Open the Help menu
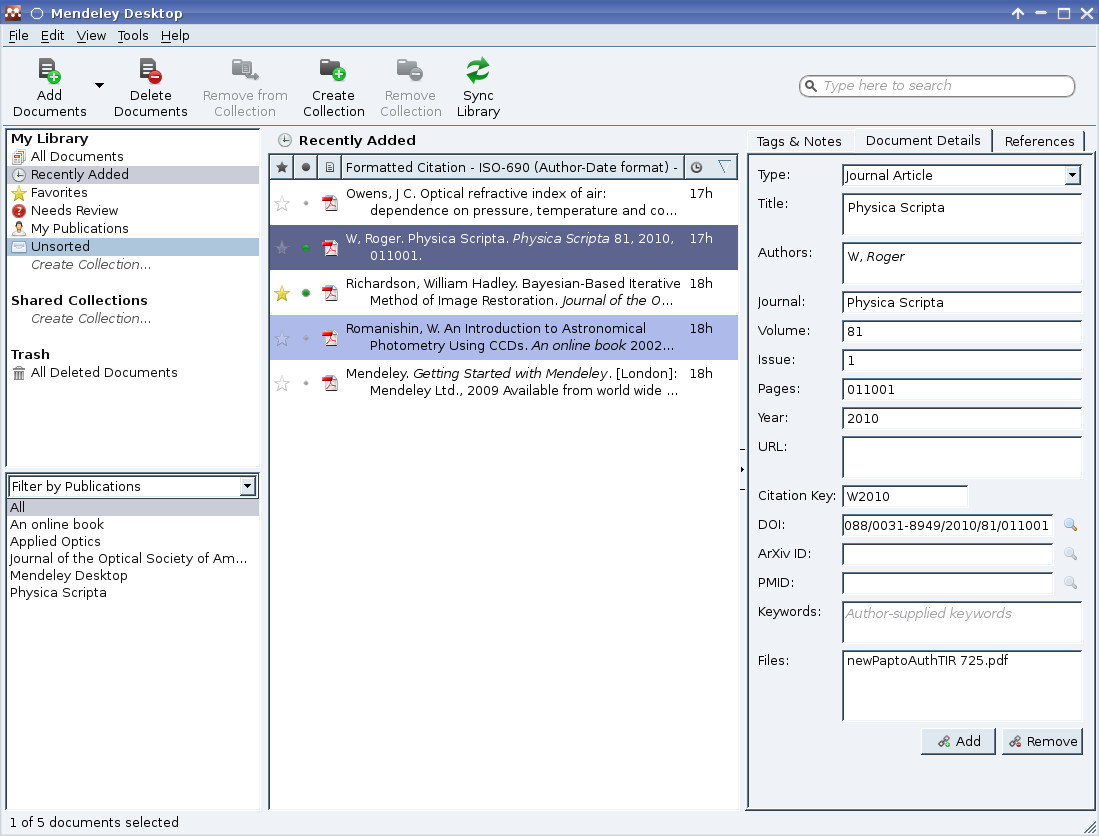This screenshot has width=1099, height=836. click(x=175, y=36)
